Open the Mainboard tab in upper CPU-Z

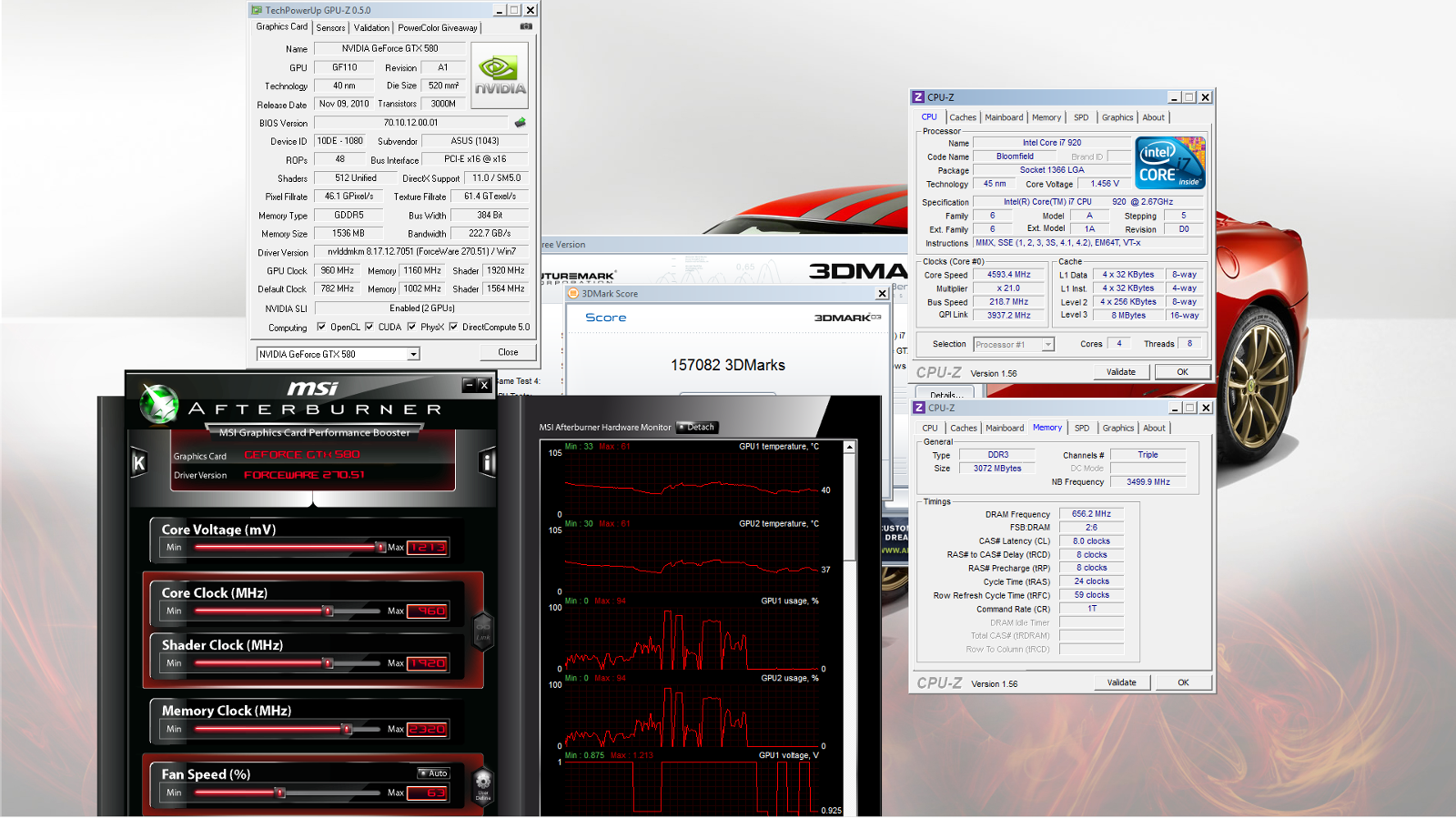[1004, 117]
